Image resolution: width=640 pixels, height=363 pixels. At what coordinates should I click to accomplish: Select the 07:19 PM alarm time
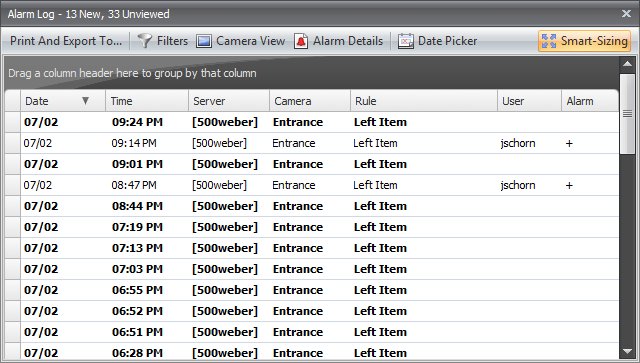point(137,227)
